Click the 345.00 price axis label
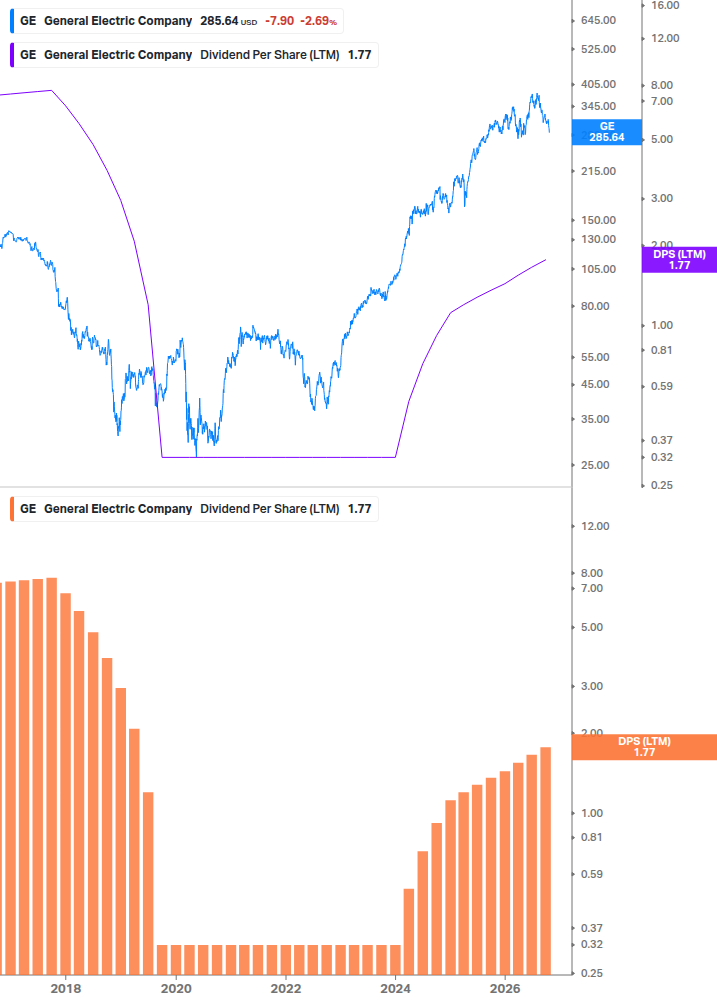This screenshot has height=1005, width=717. tap(598, 106)
